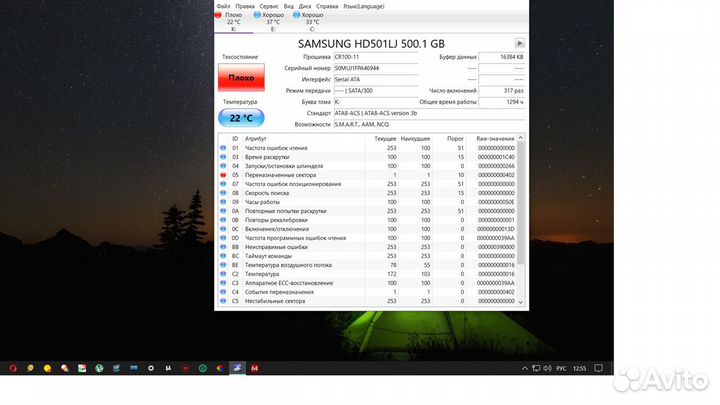Click the S.M.A.R.T., AAM, NCQ field
The image size is (720, 405).
coord(429,124)
